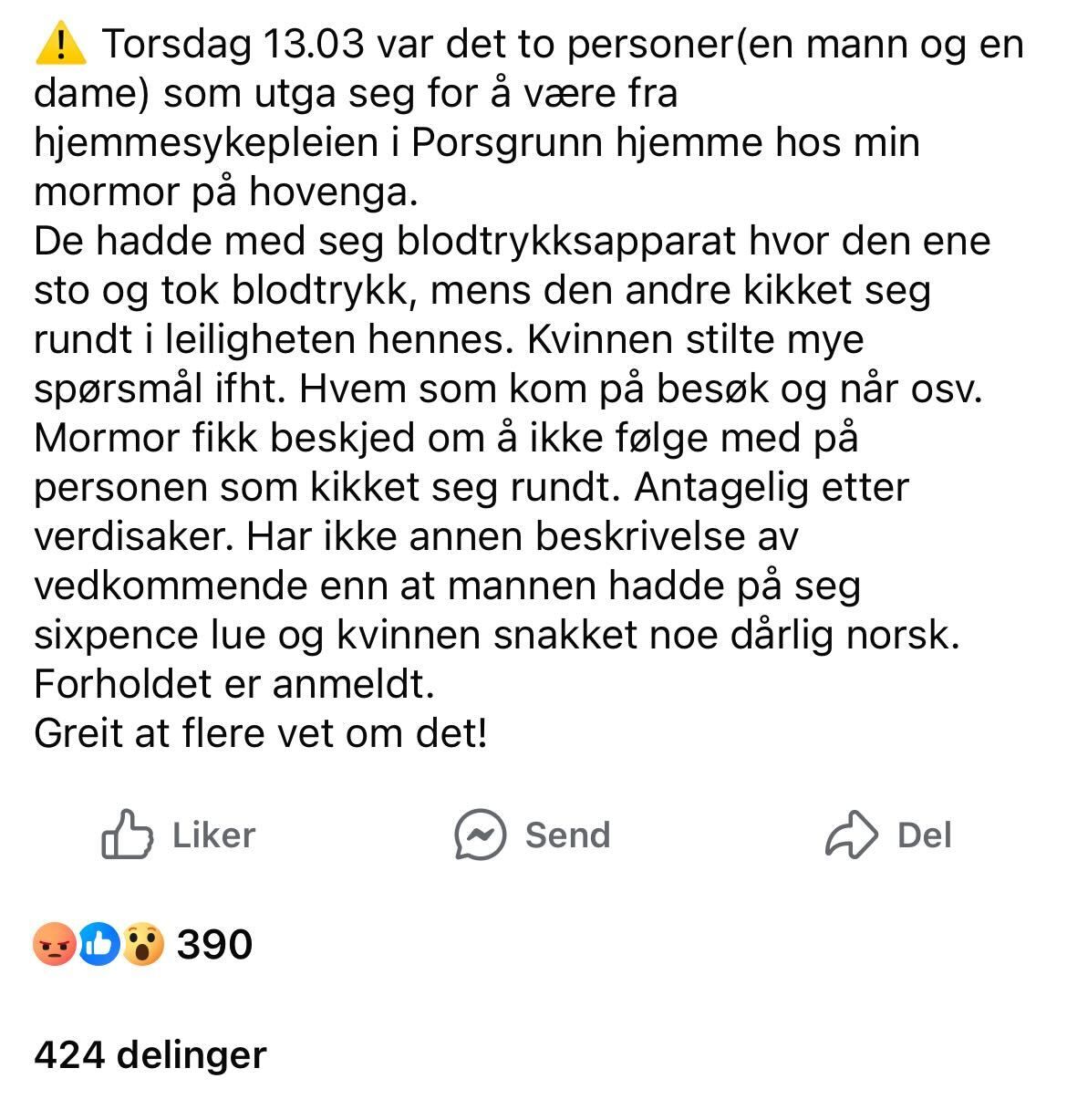Click the Liker action label
The height and width of the screenshot is (1120, 1067).
(213, 834)
